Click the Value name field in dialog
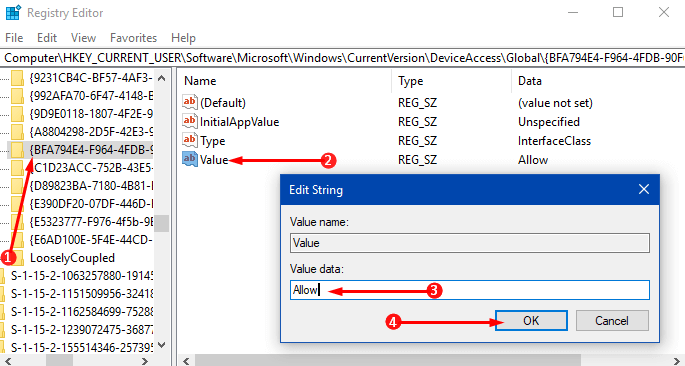The image size is (685, 366). point(470,243)
